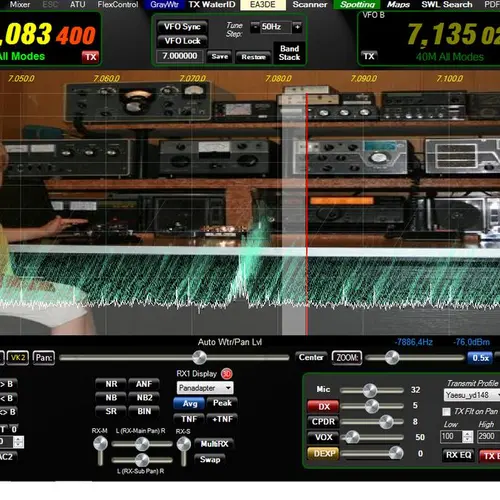Toggle VFO Lock
The width and height of the screenshot is (500, 500).
tap(182, 41)
